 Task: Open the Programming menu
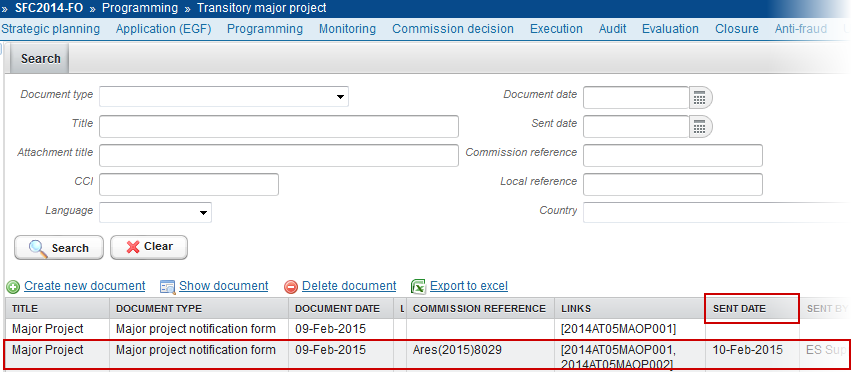tap(265, 29)
